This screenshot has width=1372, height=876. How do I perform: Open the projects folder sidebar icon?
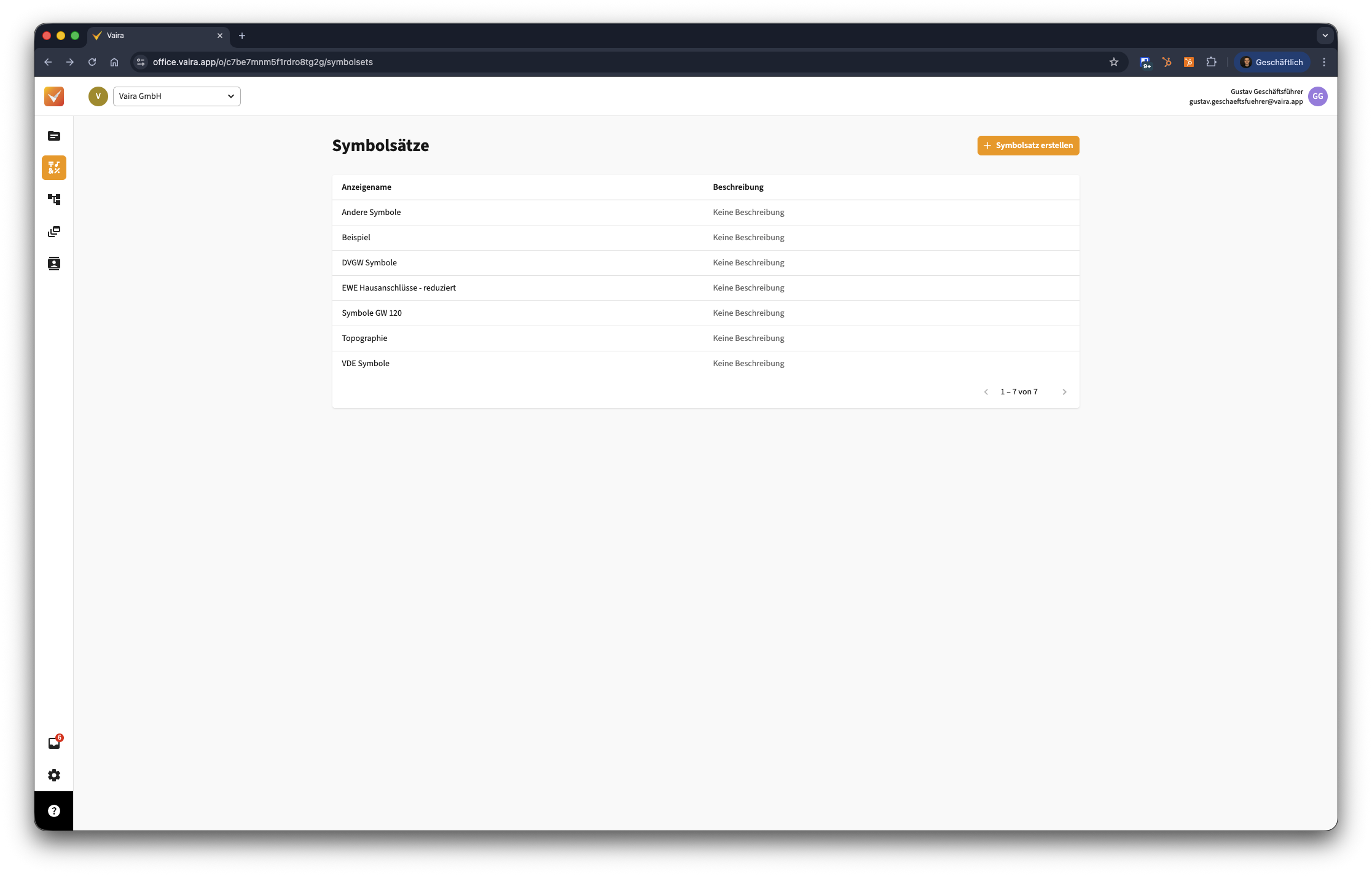pos(54,136)
